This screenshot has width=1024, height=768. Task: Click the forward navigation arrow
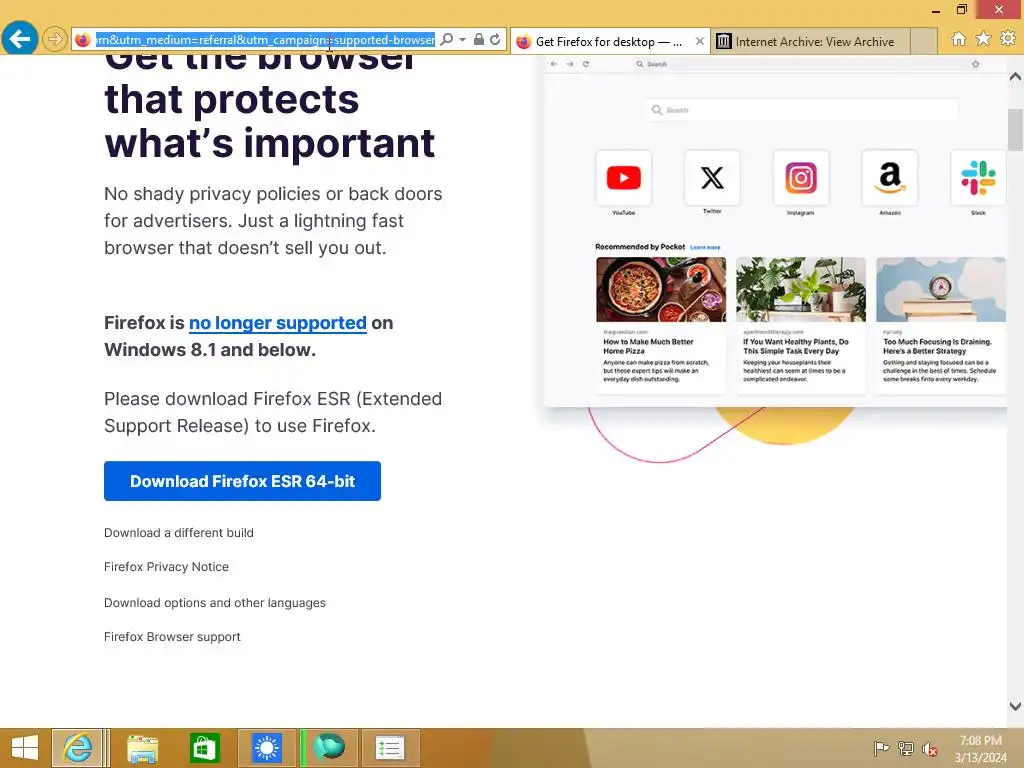(x=55, y=39)
